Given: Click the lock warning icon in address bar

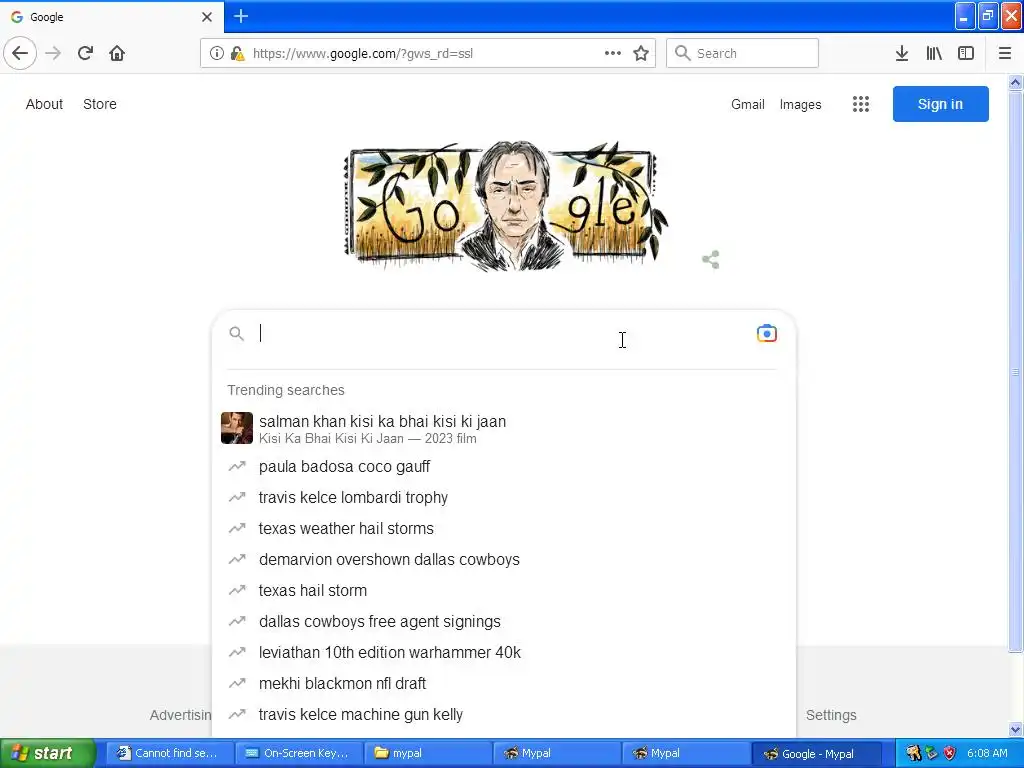Looking at the screenshot, I should coord(238,53).
